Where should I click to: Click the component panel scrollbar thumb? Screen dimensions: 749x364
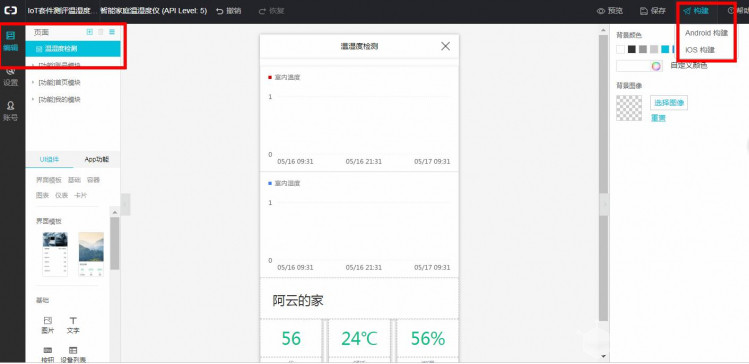tap(115, 243)
